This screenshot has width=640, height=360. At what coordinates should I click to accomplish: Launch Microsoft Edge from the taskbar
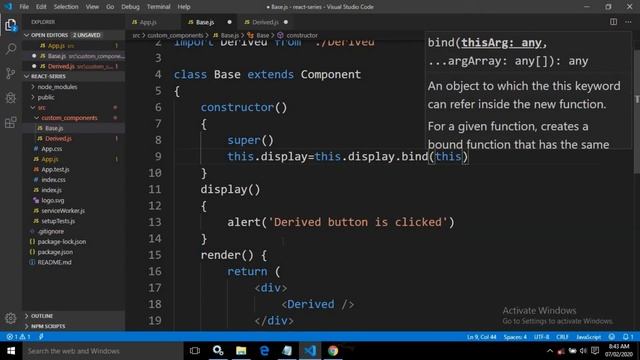click(264, 351)
